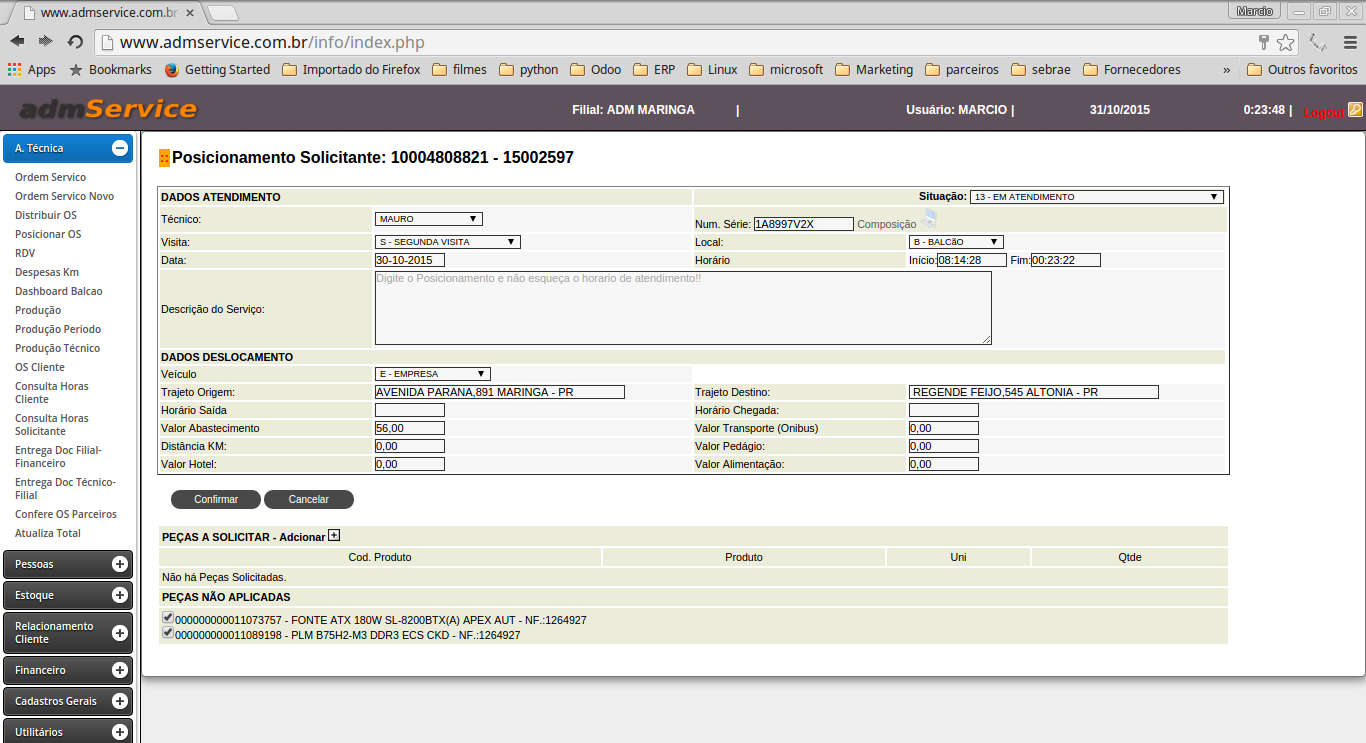Screen dimensions: 1366x743
Task: Uncheck the FONTE ATX 180W part checkbox
Action: [168, 618]
